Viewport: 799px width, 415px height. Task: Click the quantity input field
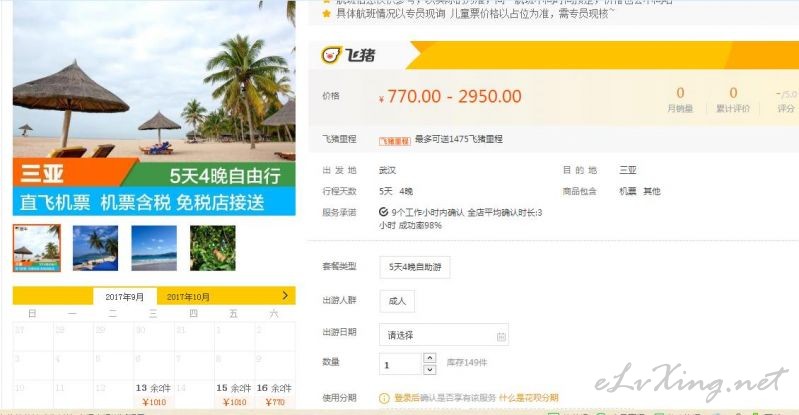401,364
